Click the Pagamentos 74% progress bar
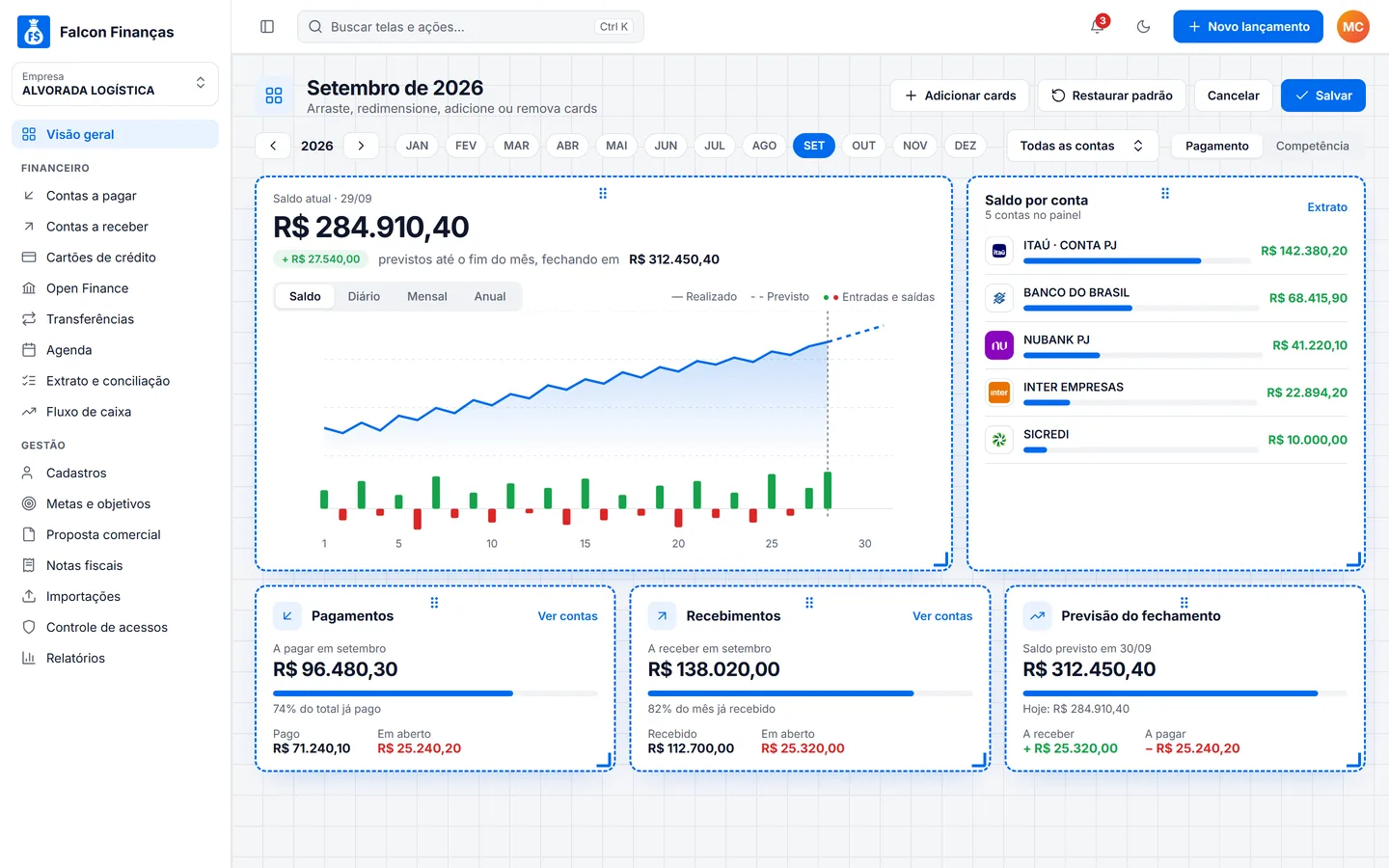Image resolution: width=1389 pixels, height=868 pixels. (435, 693)
